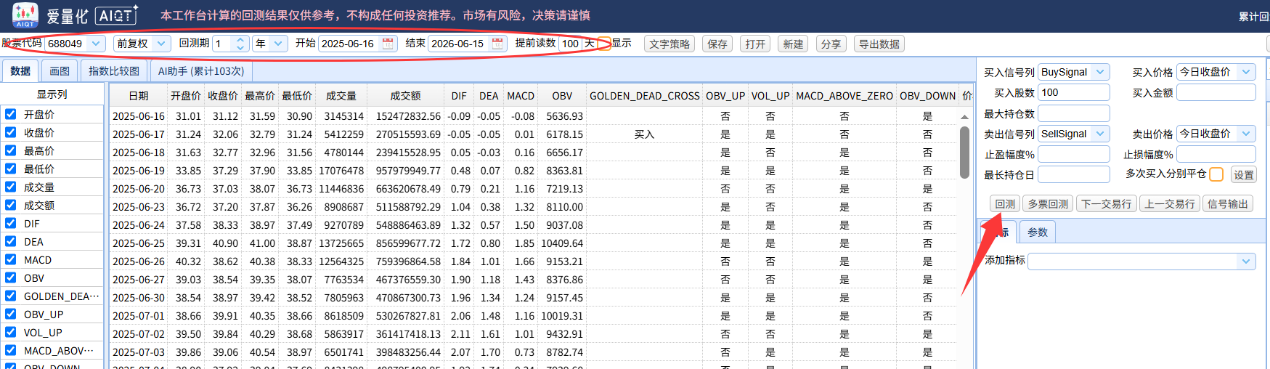Go to 上一交易行

pos(1169,203)
